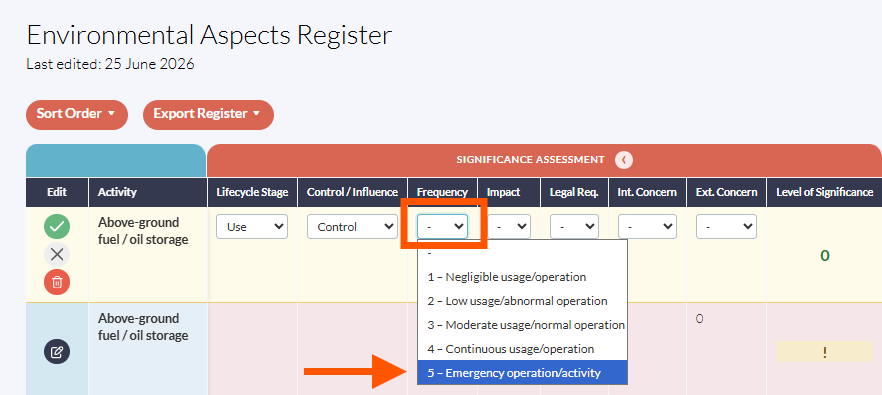
Task: Click the significance score 0 value
Action: pyautogui.click(x=824, y=256)
